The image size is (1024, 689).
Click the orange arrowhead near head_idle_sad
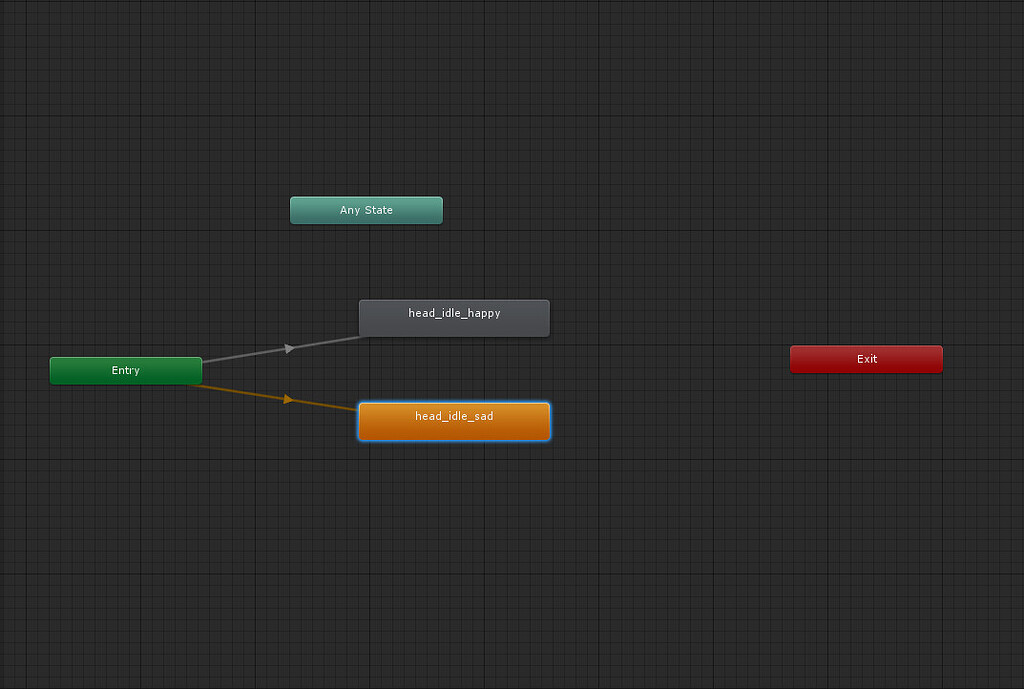click(289, 398)
